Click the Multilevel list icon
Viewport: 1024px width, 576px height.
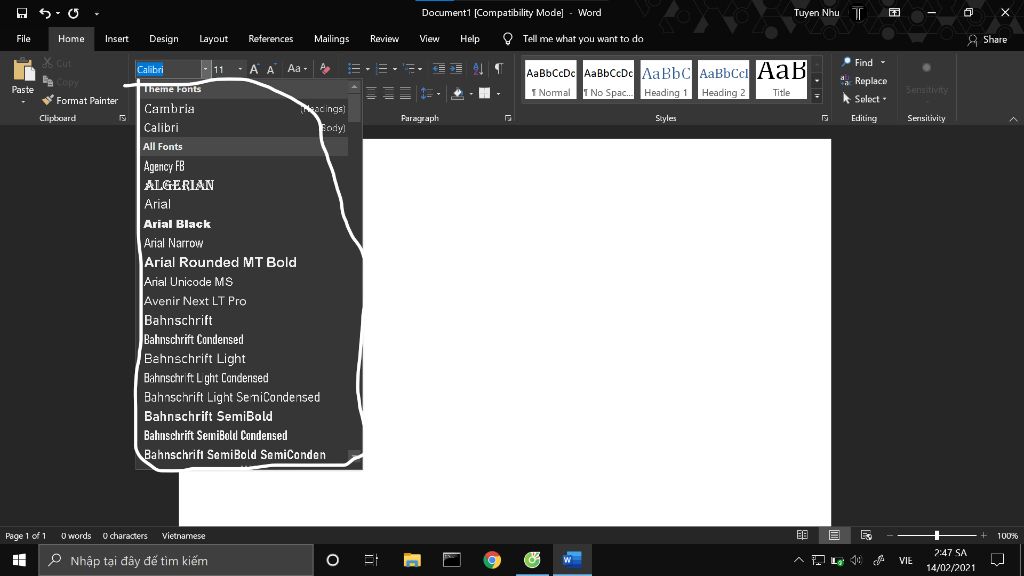pyautogui.click(x=409, y=69)
